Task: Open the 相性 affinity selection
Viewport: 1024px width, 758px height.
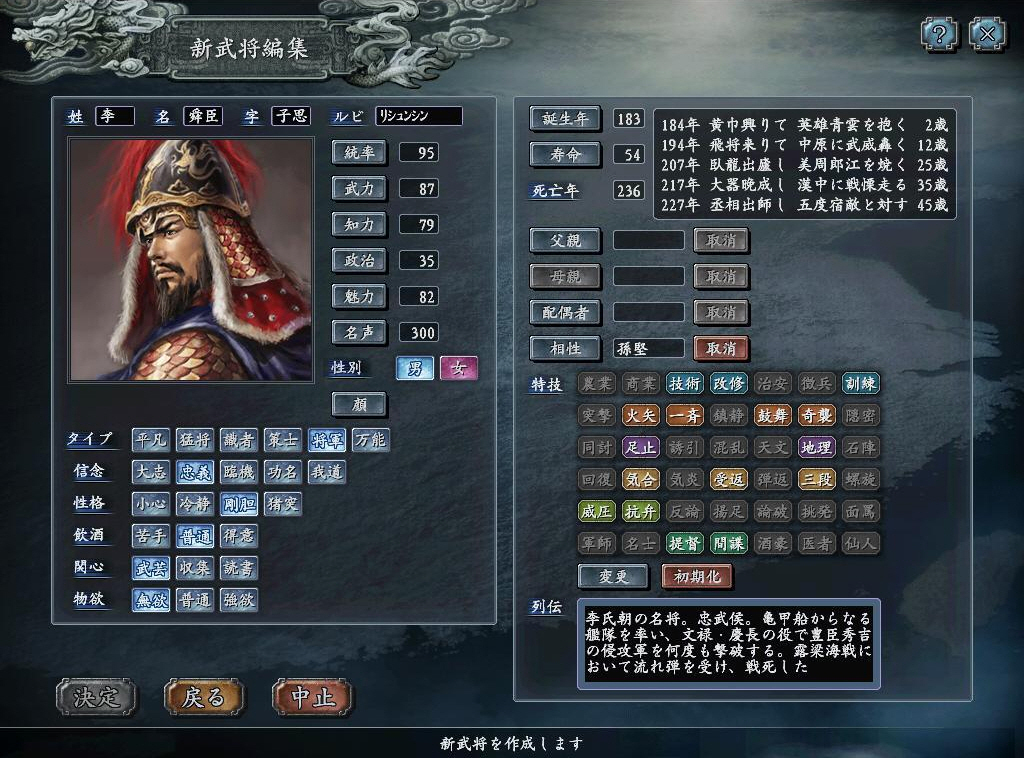Action: coord(565,348)
